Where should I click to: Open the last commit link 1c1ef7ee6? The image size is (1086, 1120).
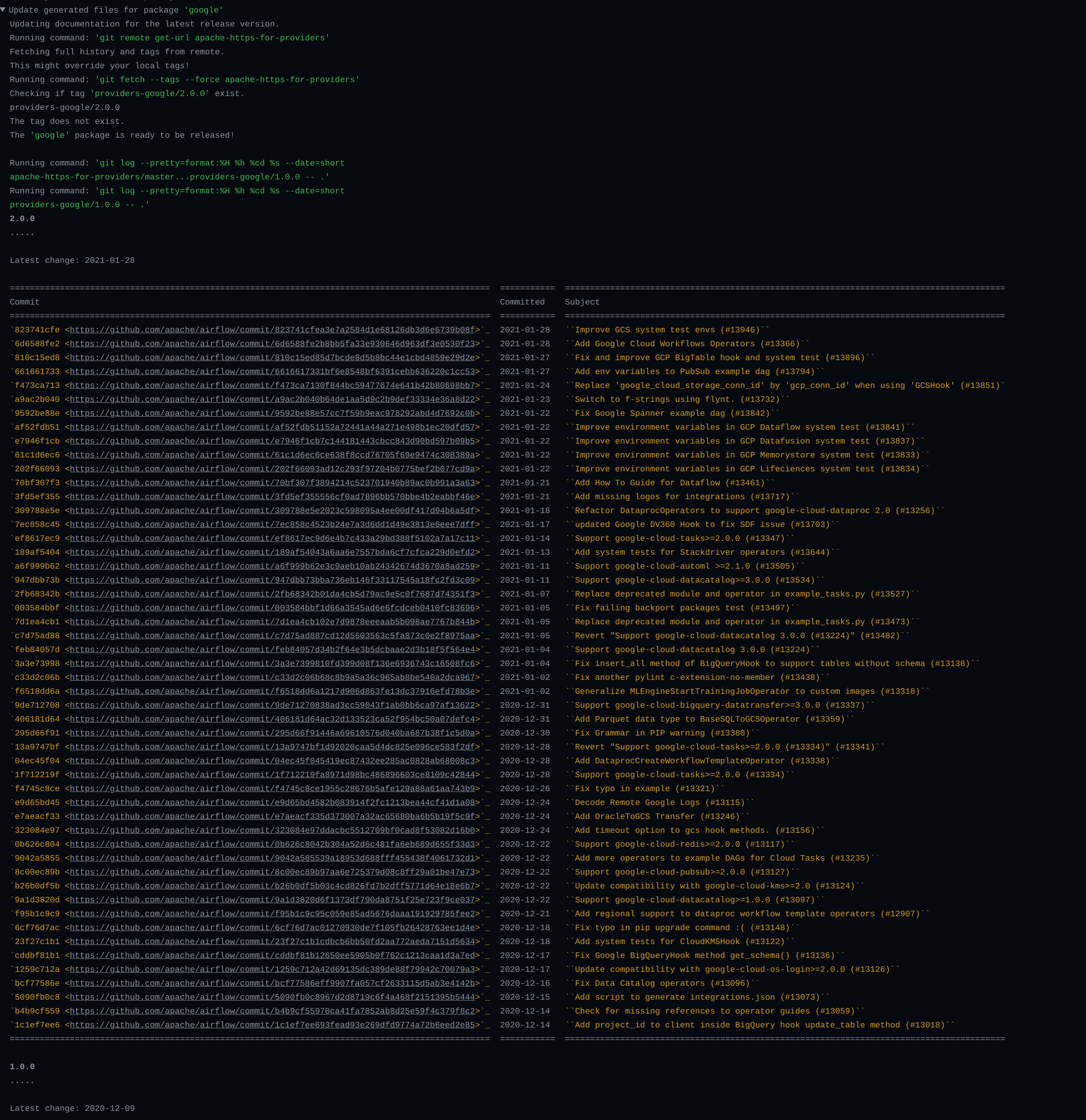[272, 1025]
